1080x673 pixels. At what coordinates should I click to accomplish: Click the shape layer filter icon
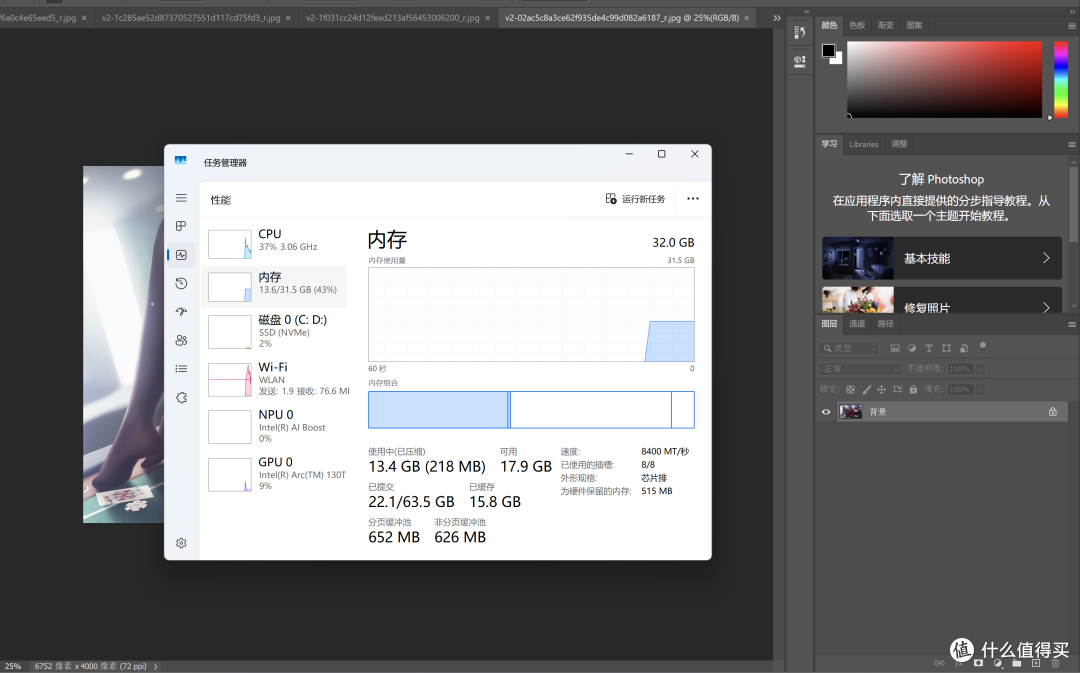946,348
